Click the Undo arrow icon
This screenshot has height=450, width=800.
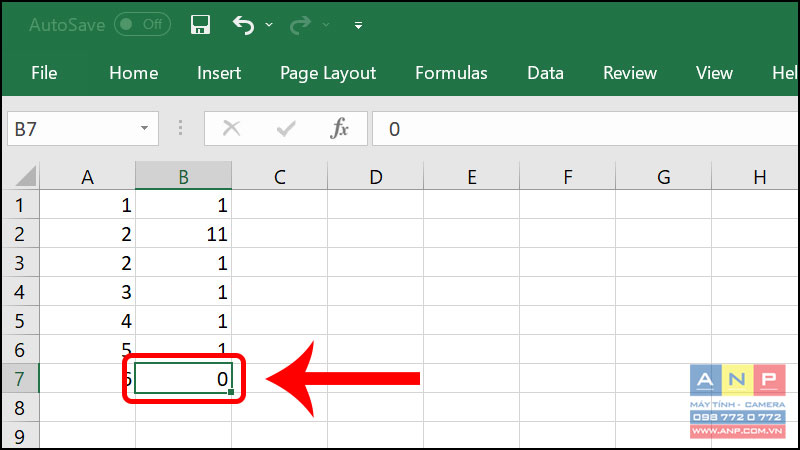tap(243, 24)
